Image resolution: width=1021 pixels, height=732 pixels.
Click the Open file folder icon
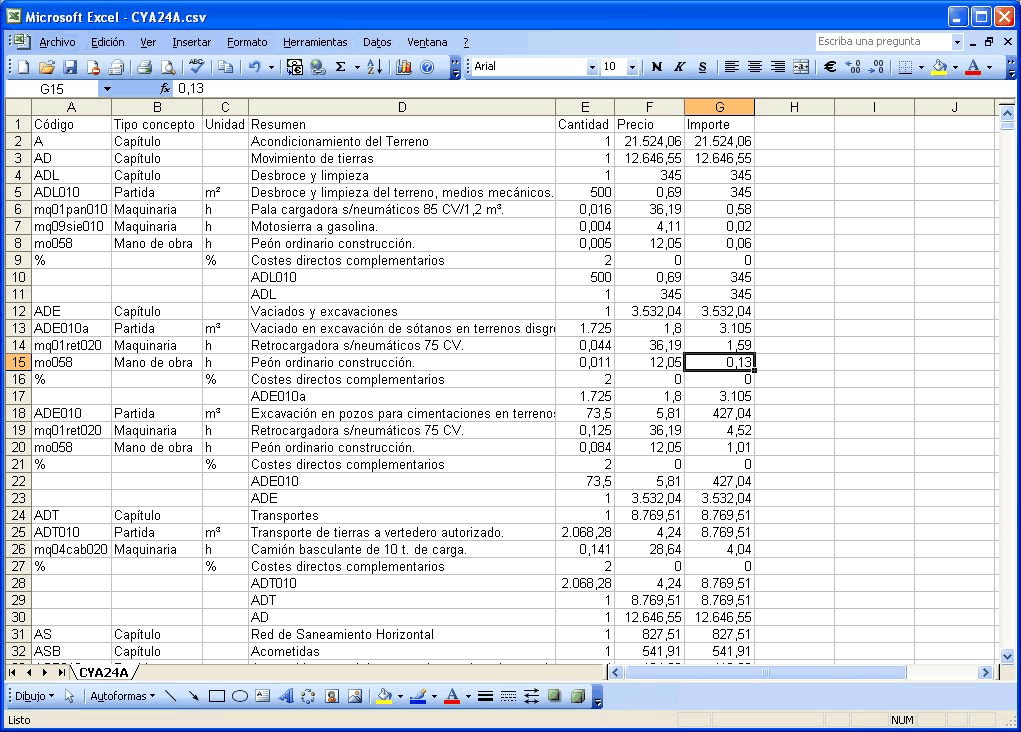click(x=47, y=67)
